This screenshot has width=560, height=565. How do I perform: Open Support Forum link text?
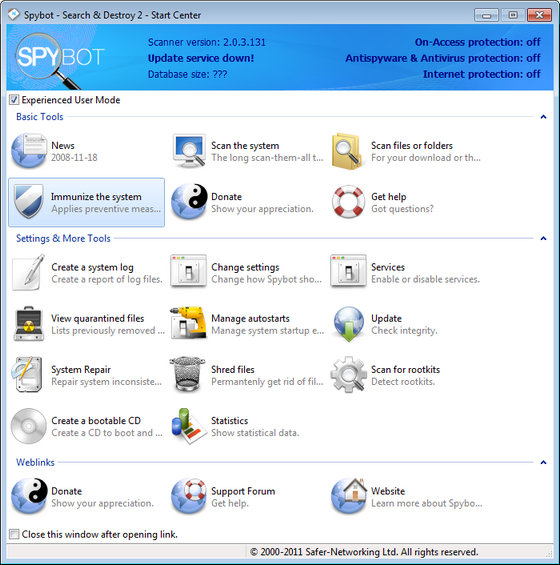(243, 491)
